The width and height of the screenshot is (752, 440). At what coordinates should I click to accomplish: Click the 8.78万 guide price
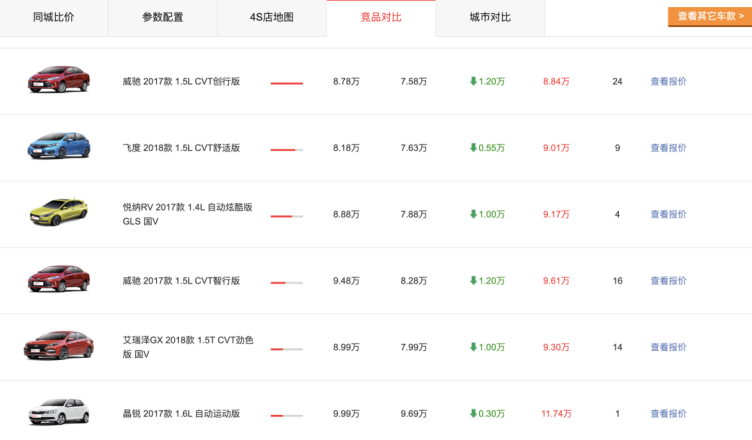coord(346,82)
